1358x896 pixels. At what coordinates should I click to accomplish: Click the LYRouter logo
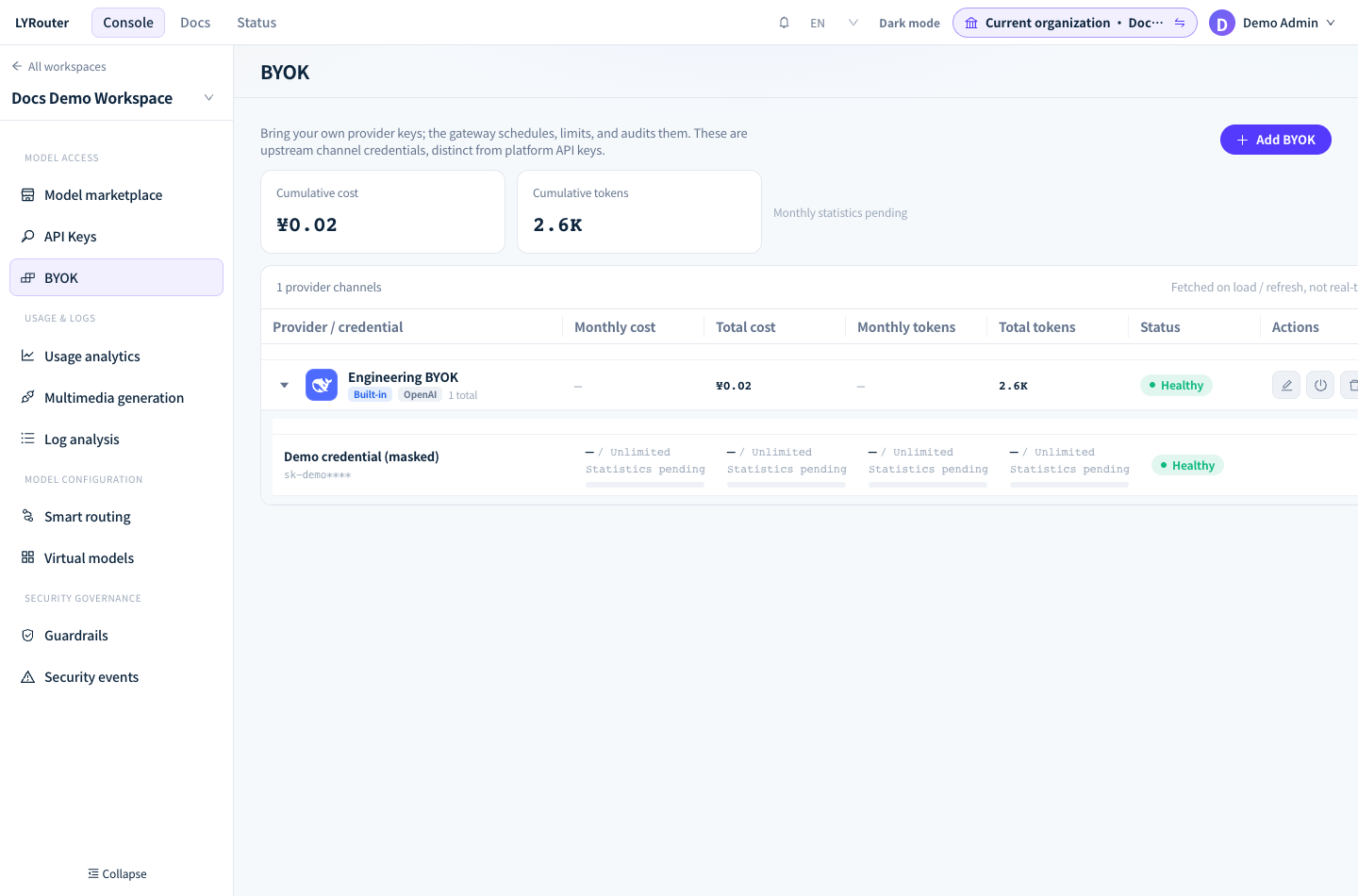(x=42, y=23)
